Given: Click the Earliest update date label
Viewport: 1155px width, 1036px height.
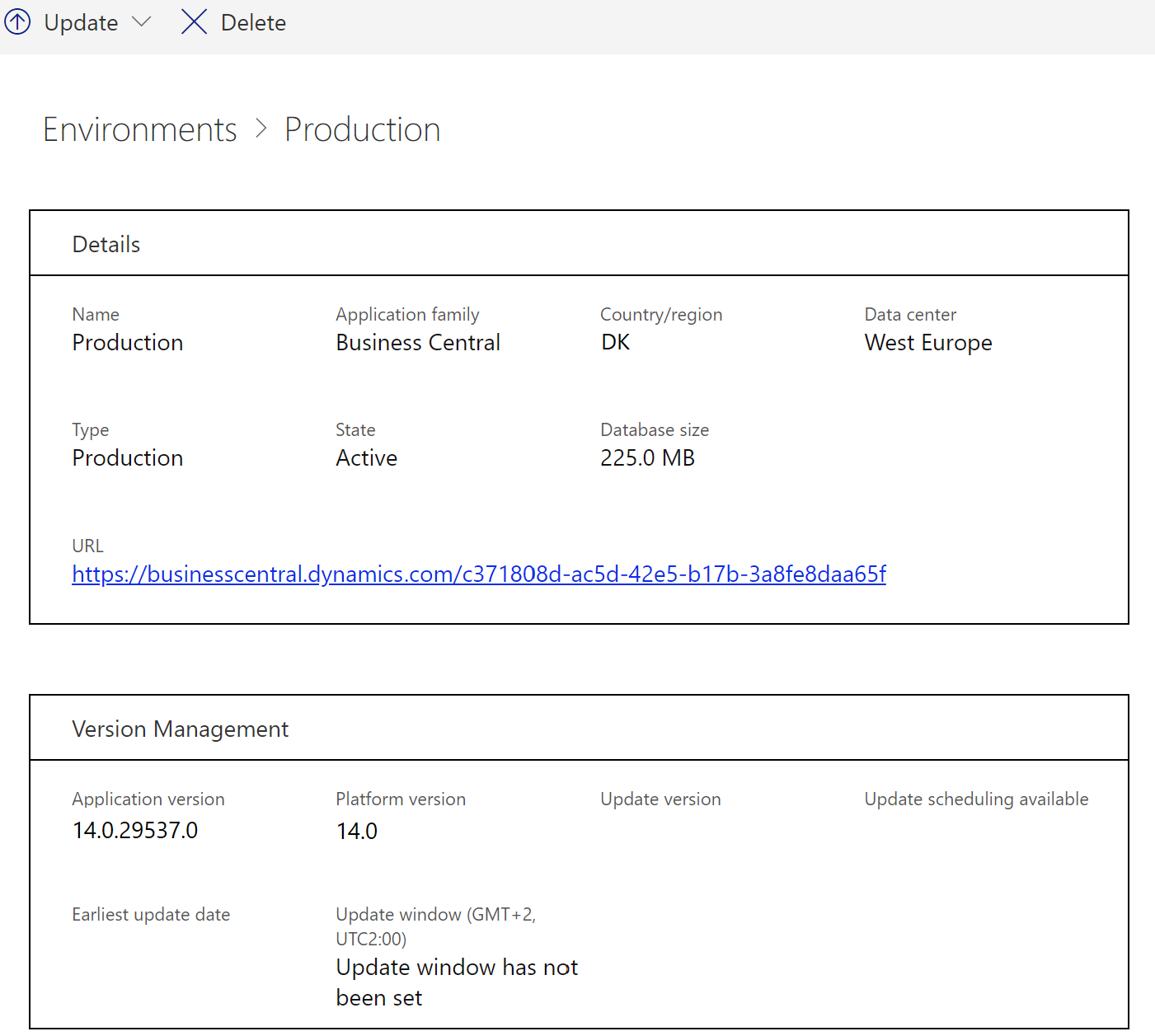Looking at the screenshot, I should click(x=151, y=914).
